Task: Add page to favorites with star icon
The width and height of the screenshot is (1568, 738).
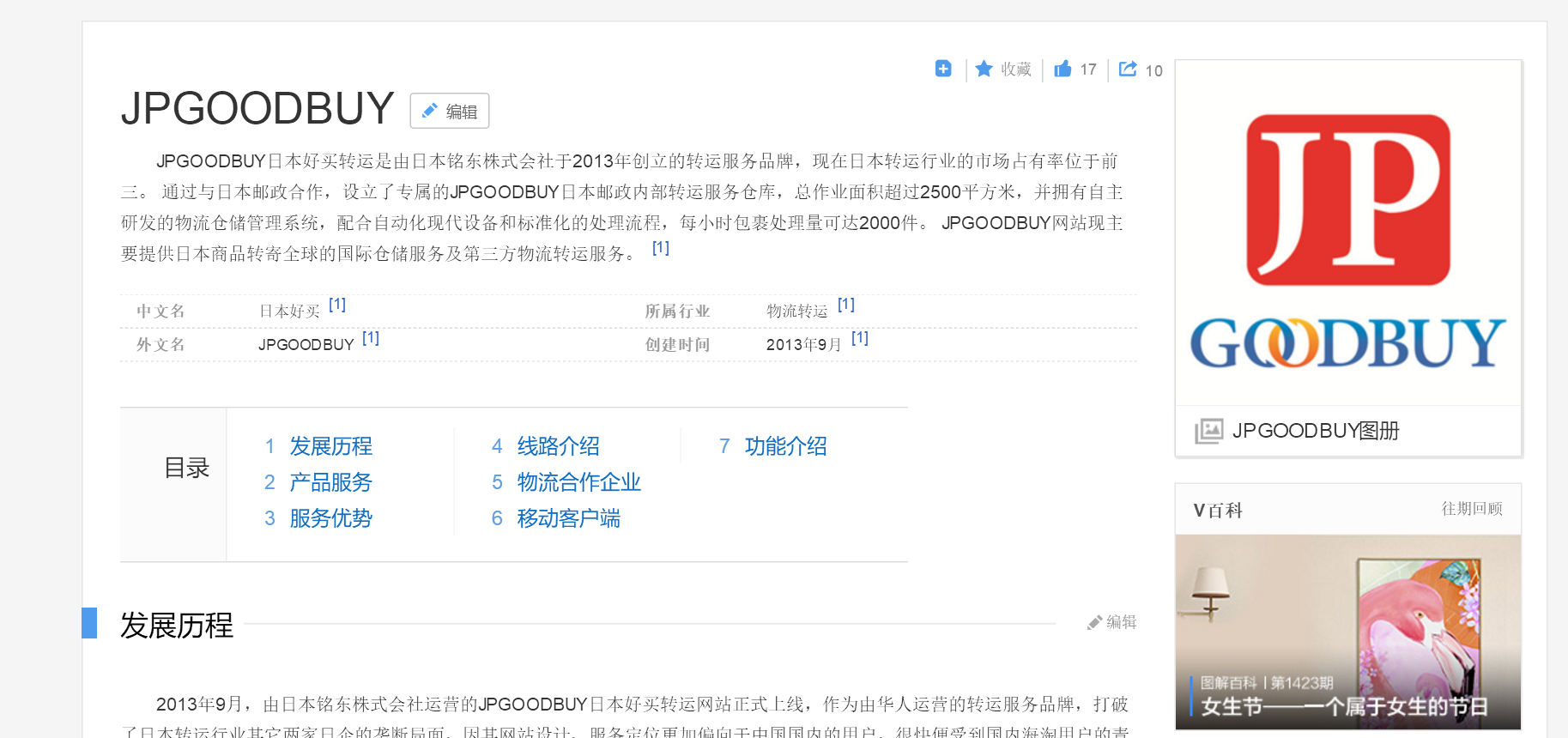Action: (984, 69)
